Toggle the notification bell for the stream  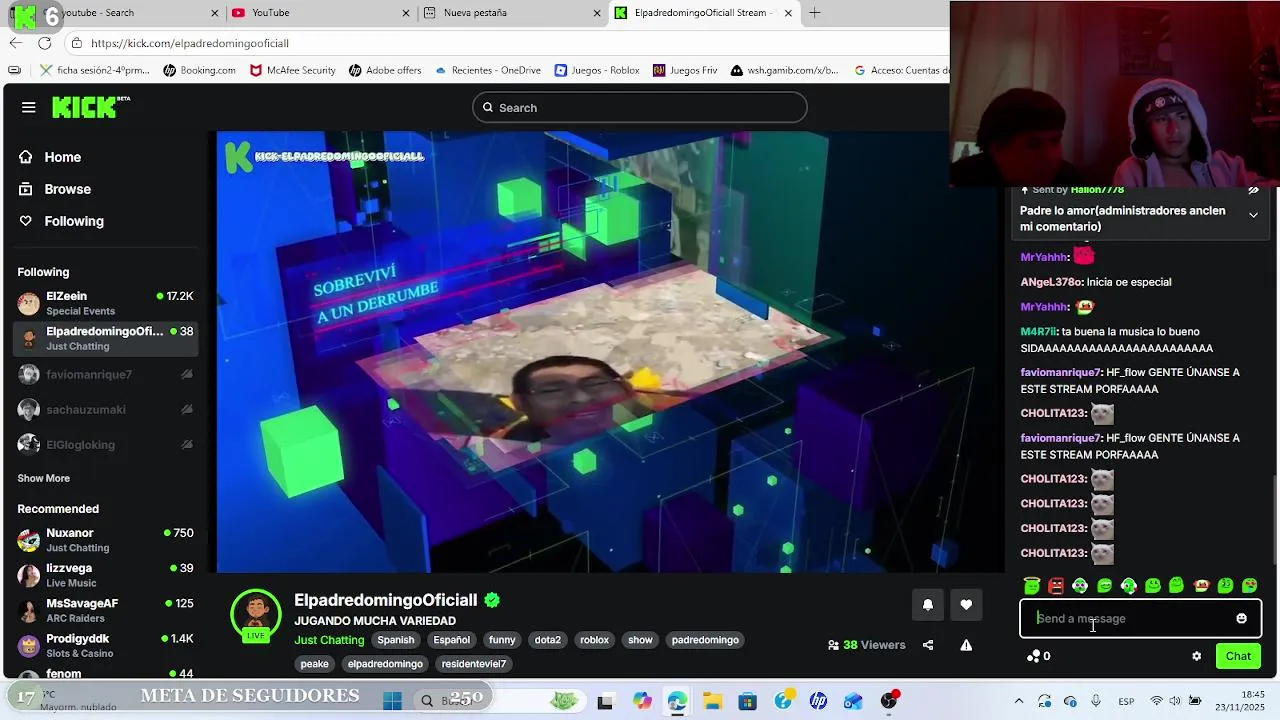coord(927,604)
